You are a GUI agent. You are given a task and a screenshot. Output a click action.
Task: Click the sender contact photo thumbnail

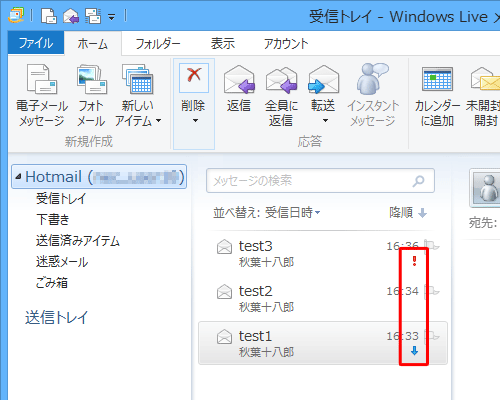[486, 188]
